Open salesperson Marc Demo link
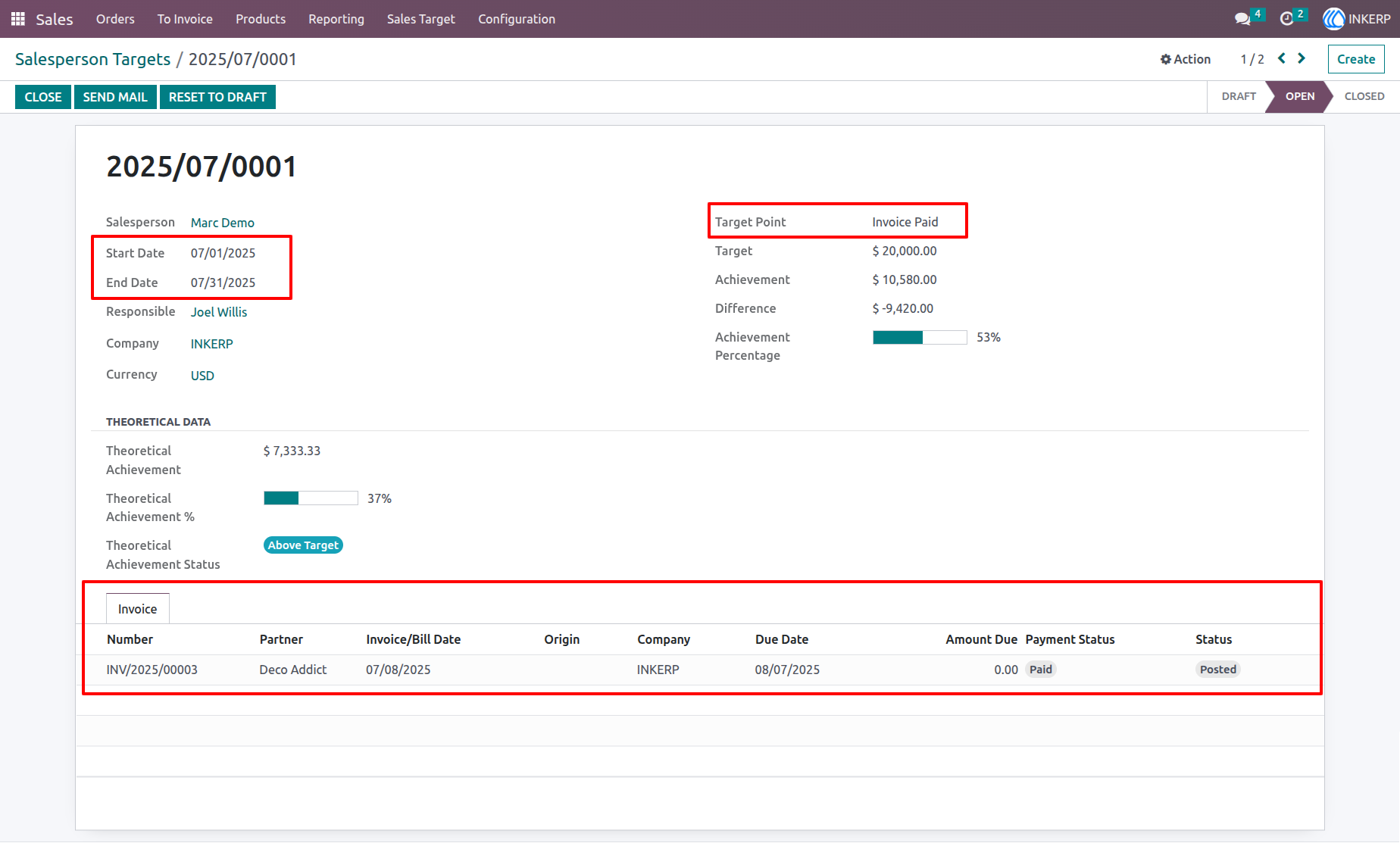Image resolution: width=1400 pixels, height=843 pixels. 223,223
